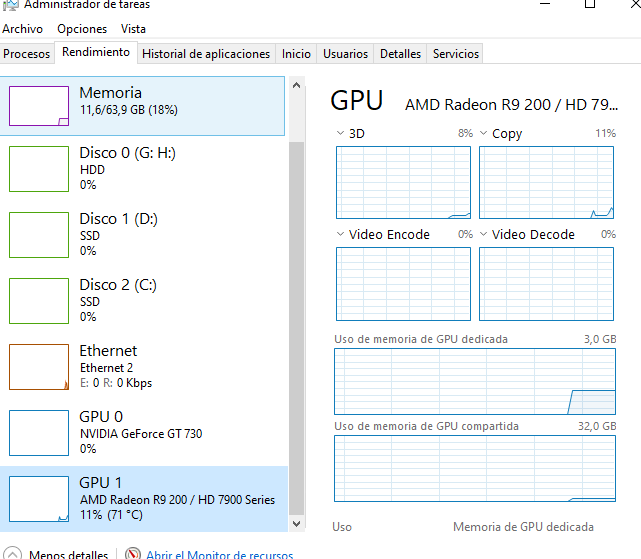
Task: Select the Rendimiento tab
Action: (96, 52)
